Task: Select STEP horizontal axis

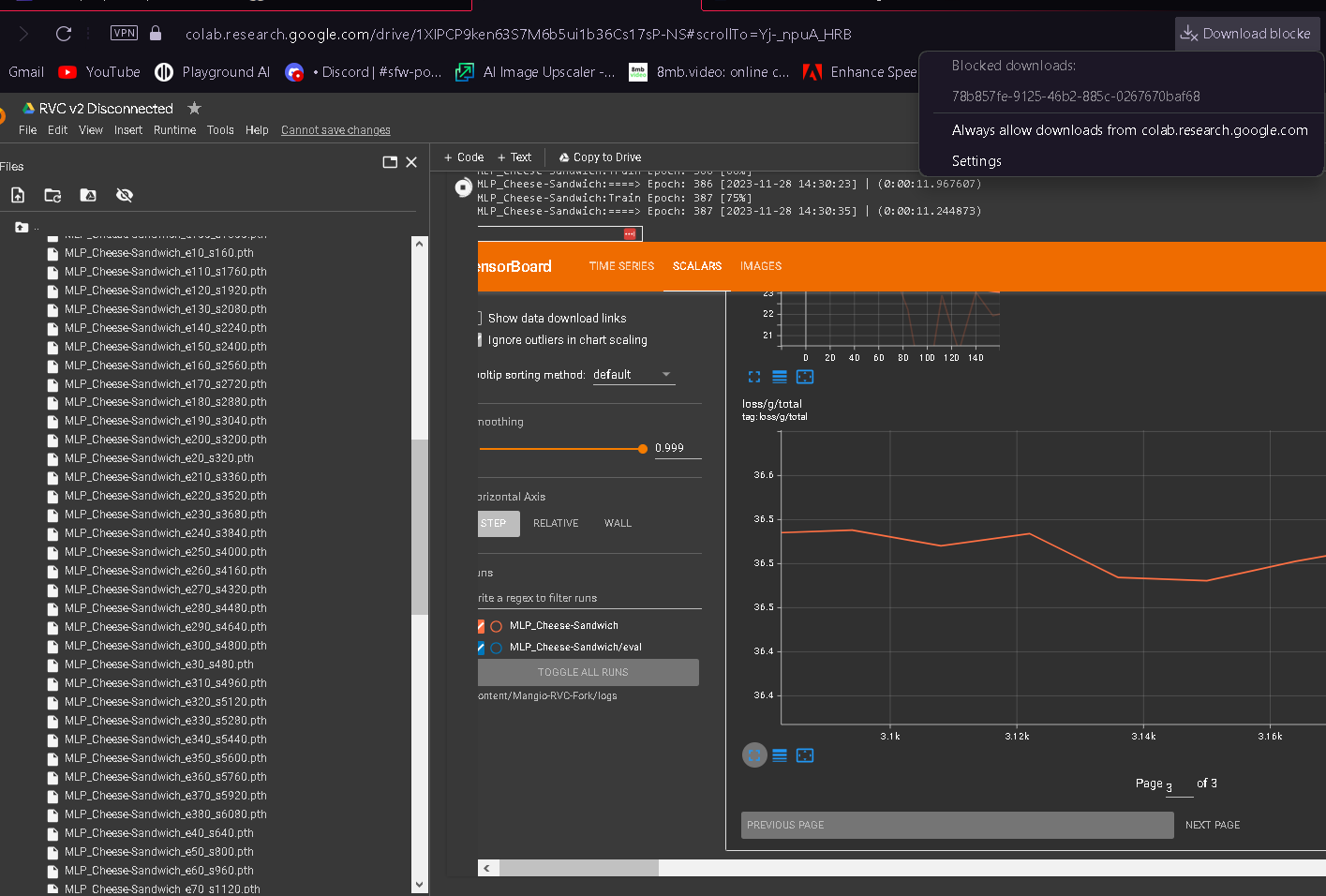Action: coord(498,523)
